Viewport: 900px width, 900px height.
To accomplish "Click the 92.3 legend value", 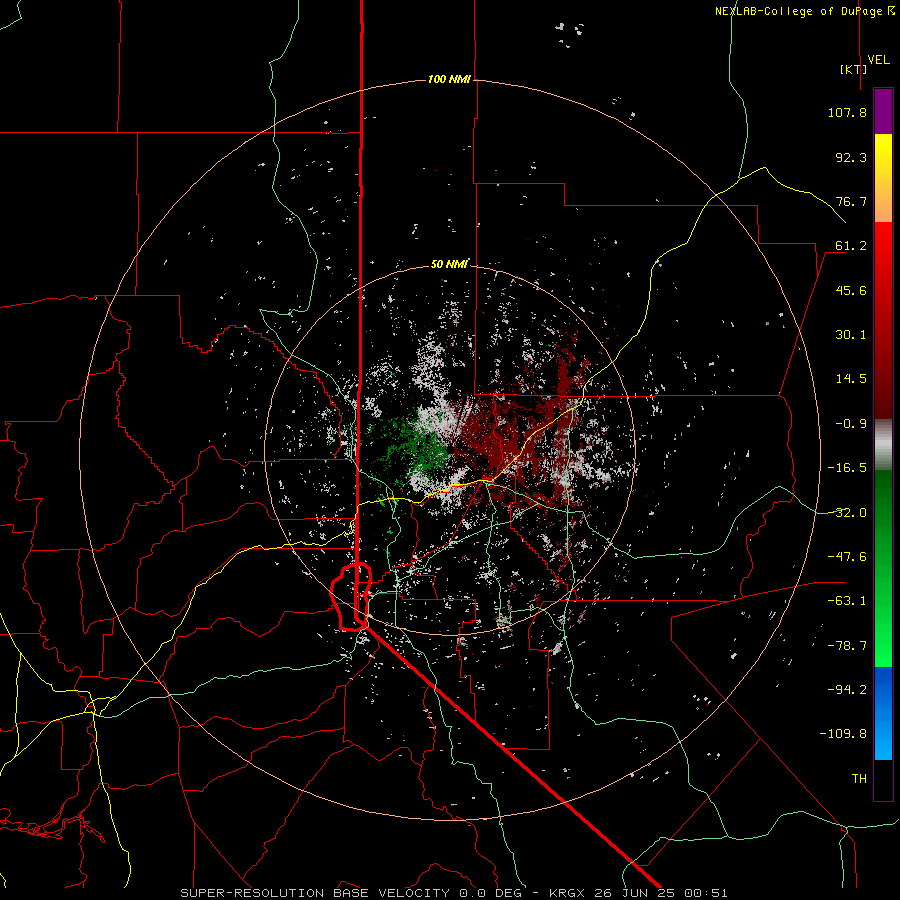I will point(851,157).
